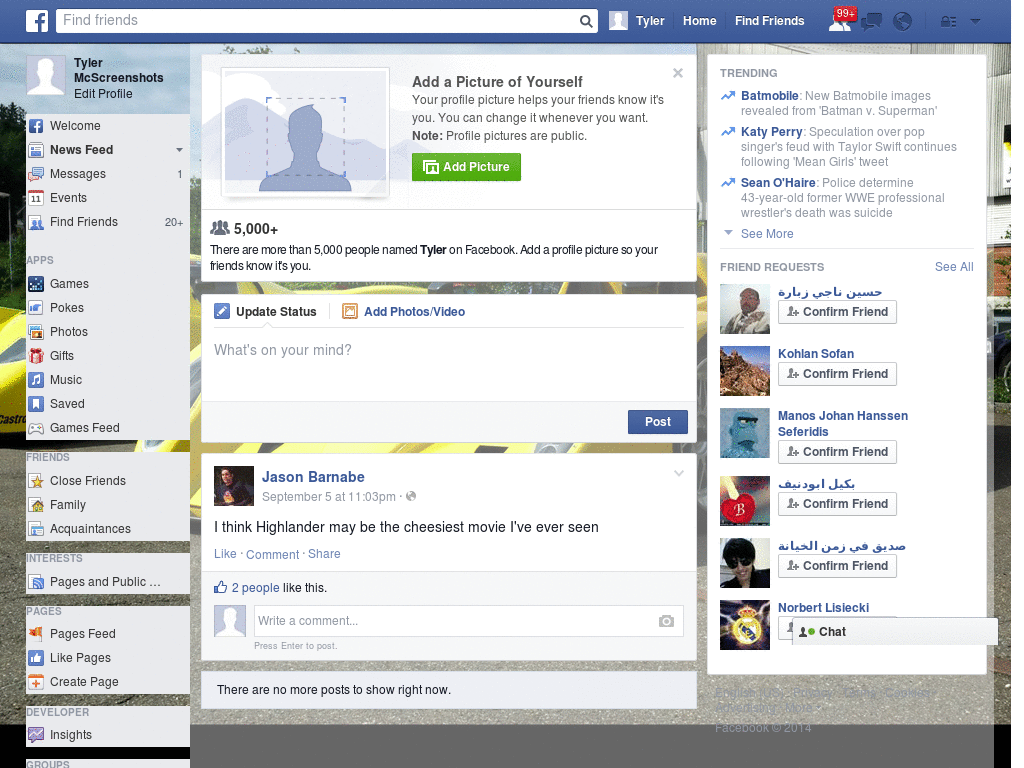Click the Insights chart icon
The width and height of the screenshot is (1024, 768).
coord(36,735)
